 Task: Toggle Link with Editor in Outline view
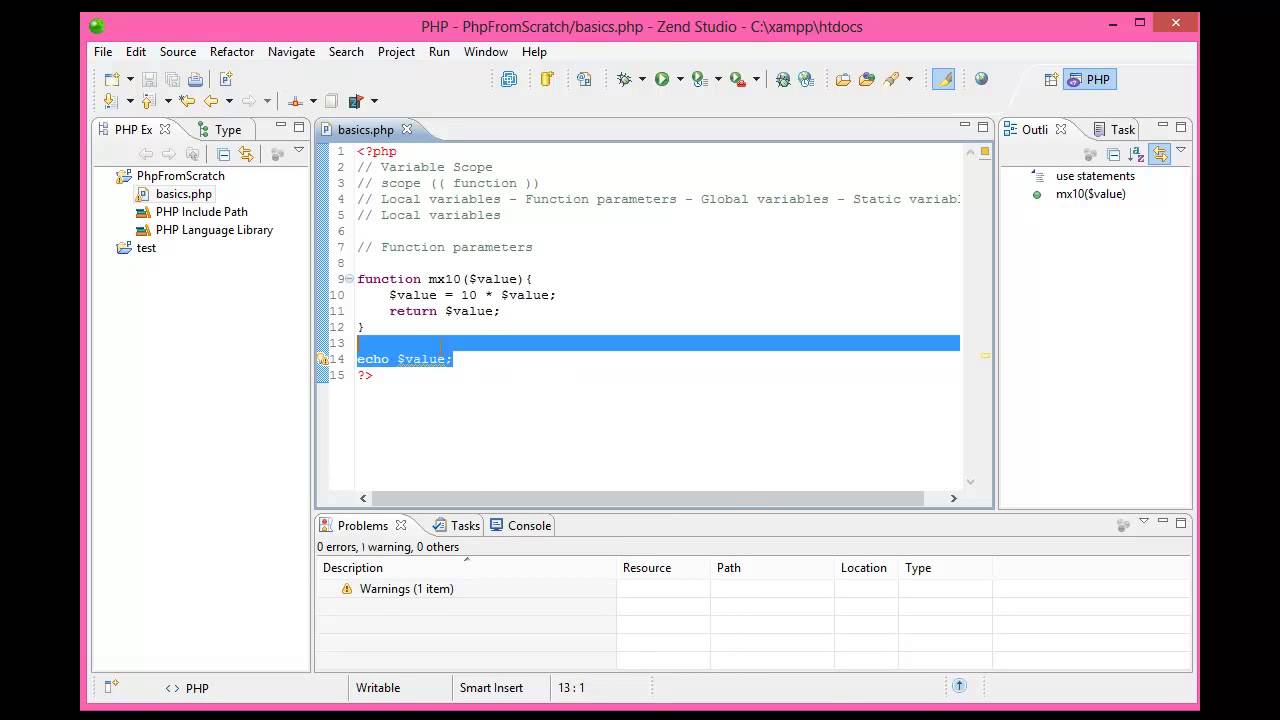[1159, 154]
